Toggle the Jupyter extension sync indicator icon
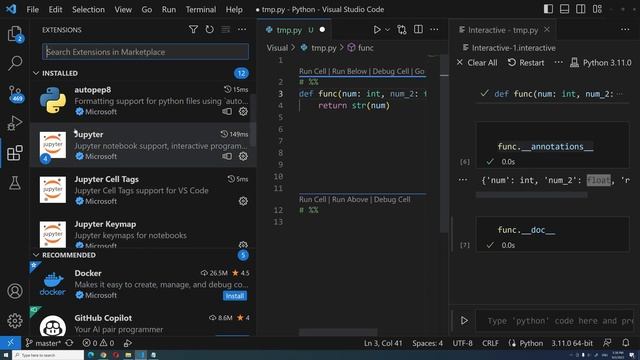This screenshot has height=360, width=640. 227,156
